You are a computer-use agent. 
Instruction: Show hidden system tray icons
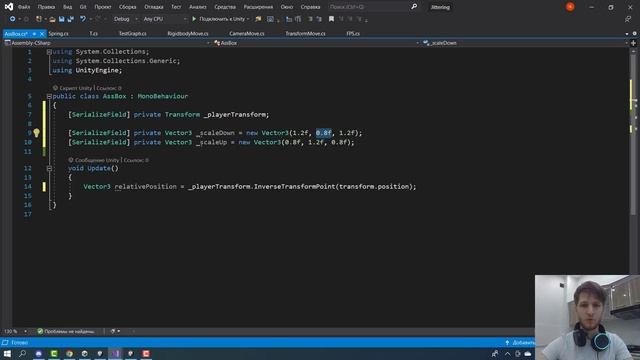(507, 354)
